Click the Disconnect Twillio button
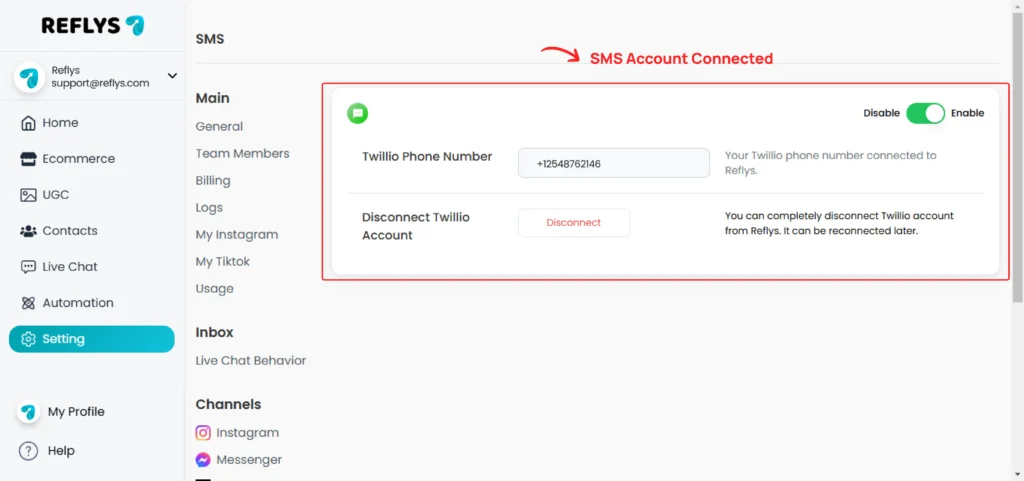Image resolution: width=1024 pixels, height=481 pixels. click(x=574, y=223)
